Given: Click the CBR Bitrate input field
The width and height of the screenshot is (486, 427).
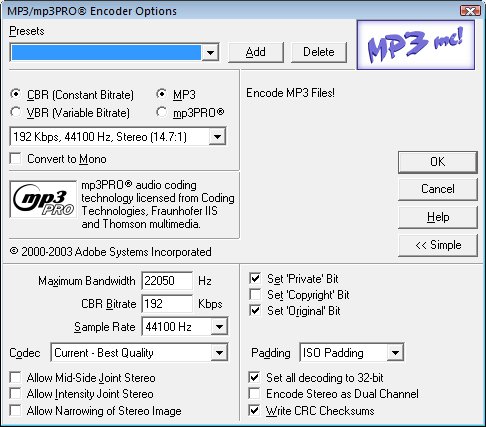Looking at the screenshot, I should tap(167, 304).
